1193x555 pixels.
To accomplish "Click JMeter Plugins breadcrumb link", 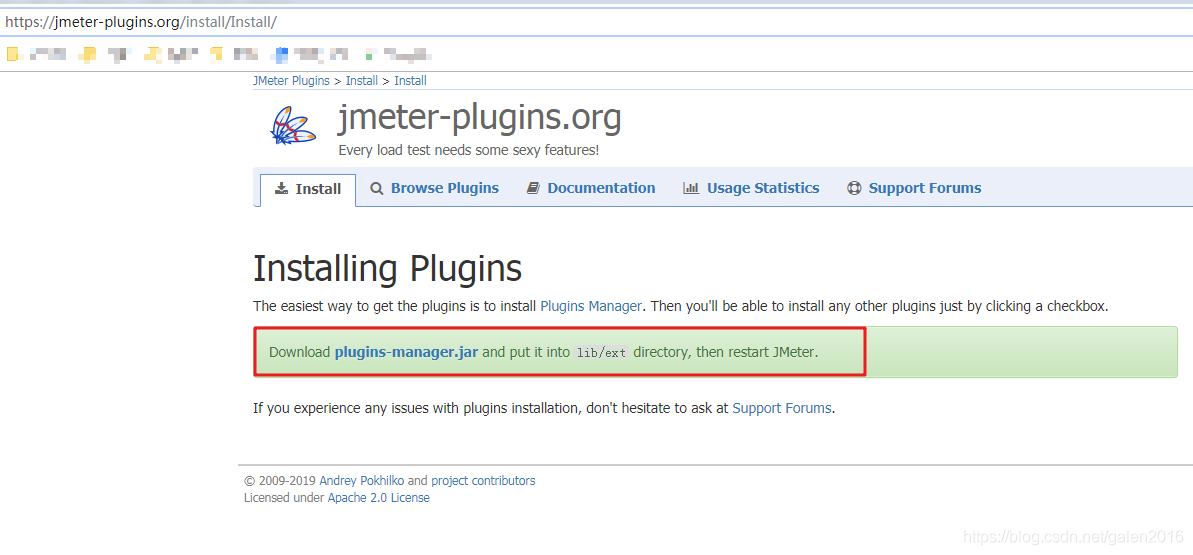I will click(291, 81).
